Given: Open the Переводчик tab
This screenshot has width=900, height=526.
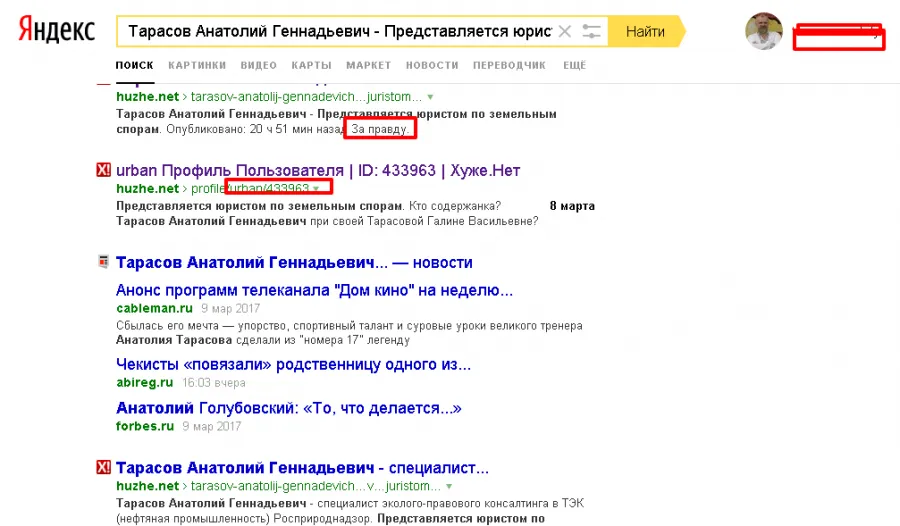Looking at the screenshot, I should coord(510,65).
